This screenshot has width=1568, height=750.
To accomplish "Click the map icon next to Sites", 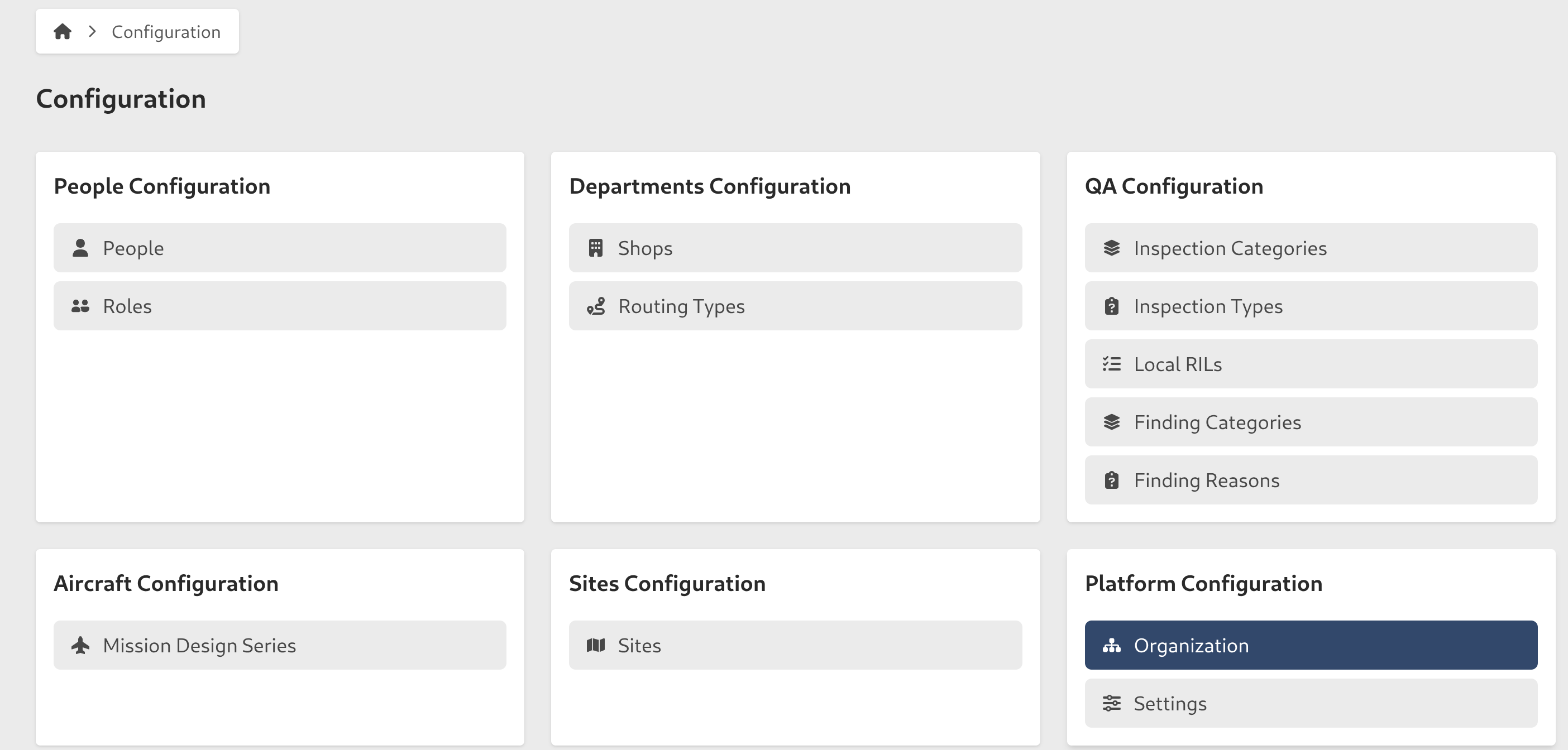I will coord(595,646).
